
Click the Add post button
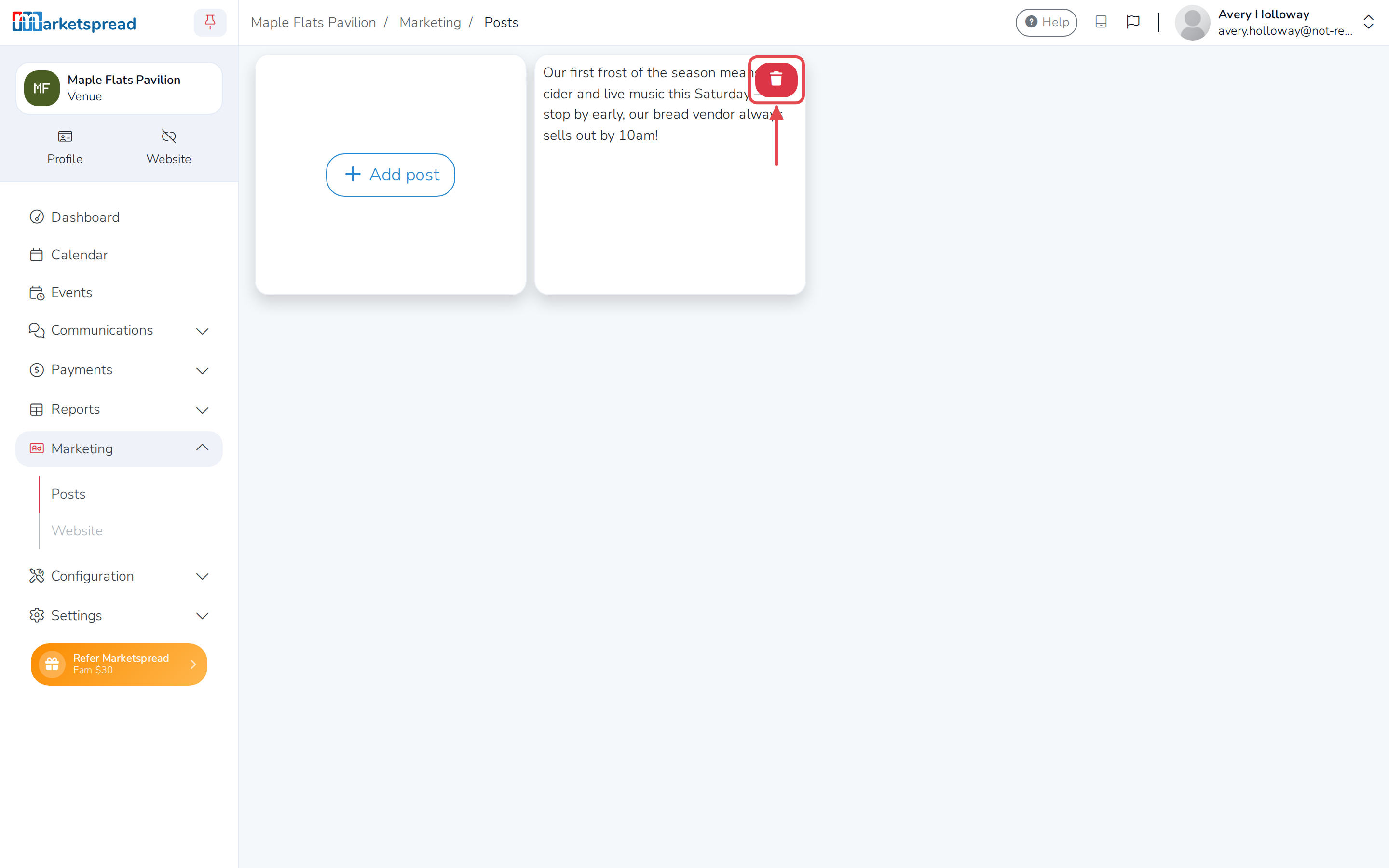[x=390, y=175]
